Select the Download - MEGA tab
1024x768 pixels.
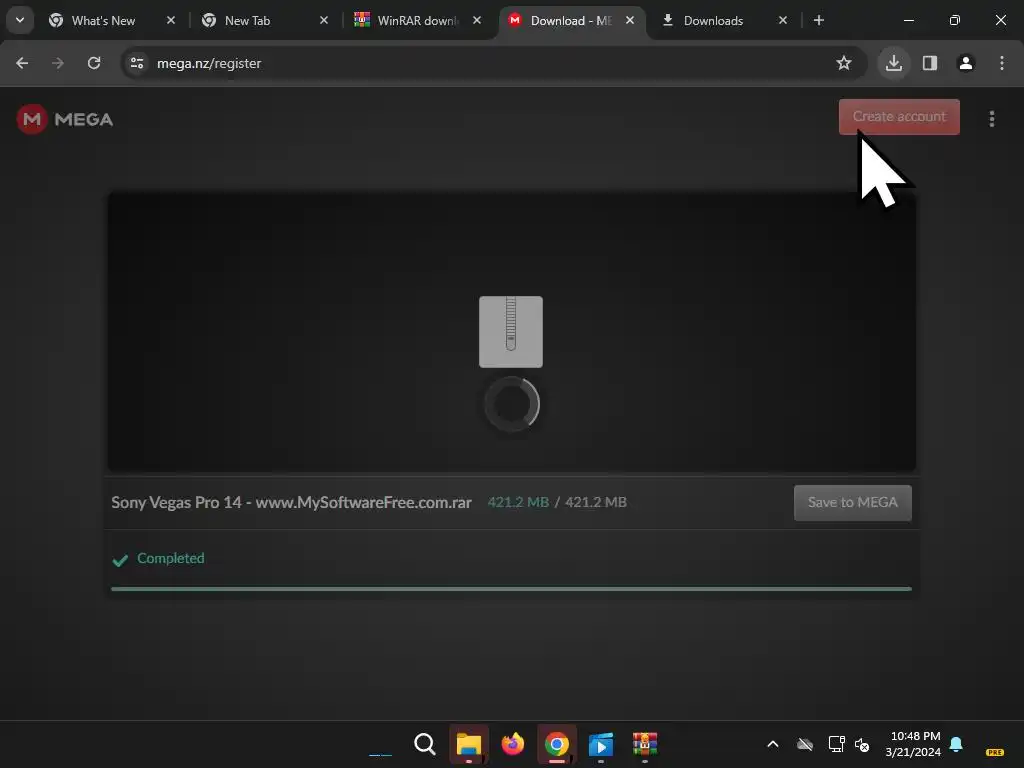coord(570,20)
